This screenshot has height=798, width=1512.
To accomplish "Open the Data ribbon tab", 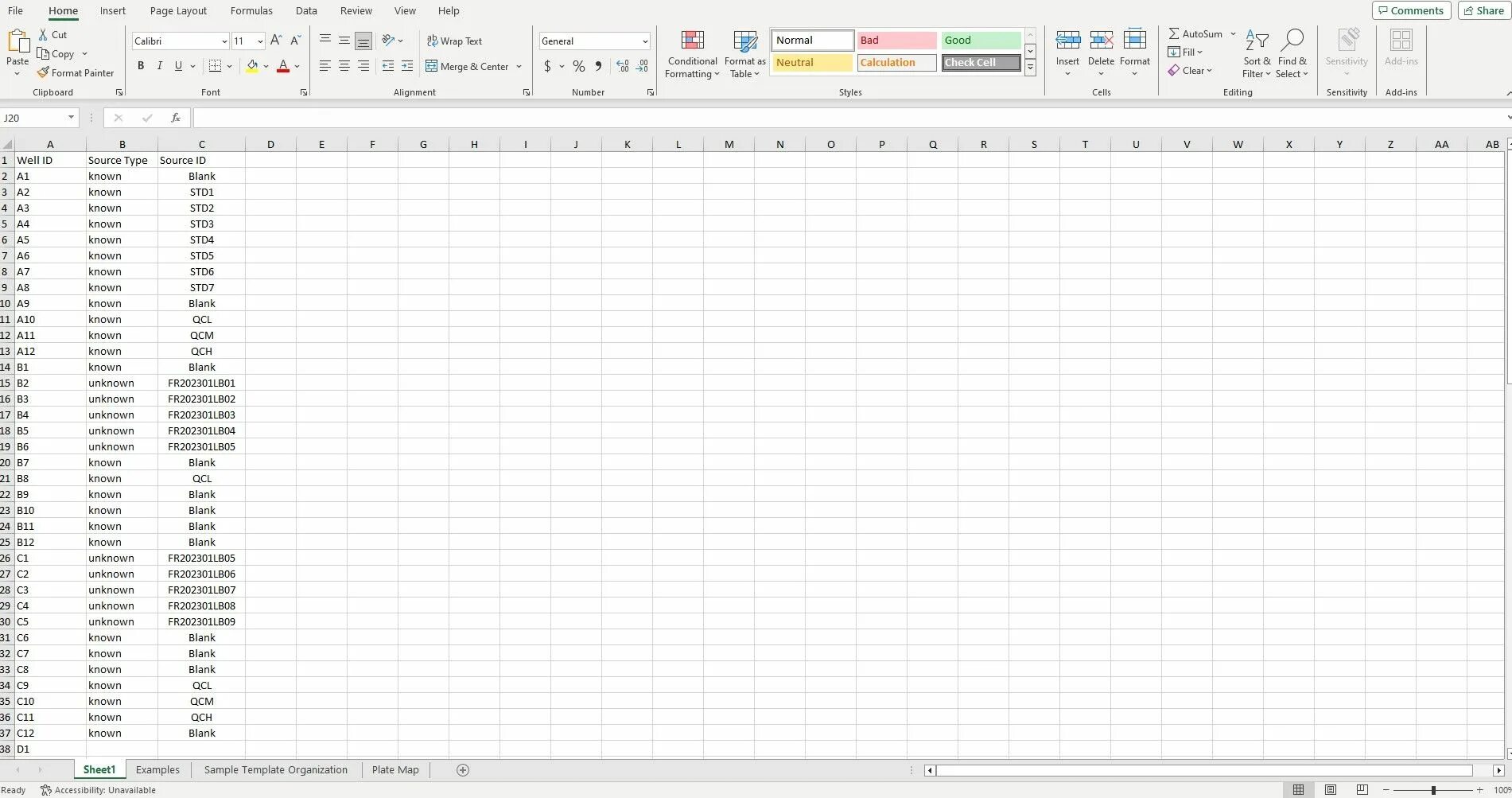I will pos(306,11).
